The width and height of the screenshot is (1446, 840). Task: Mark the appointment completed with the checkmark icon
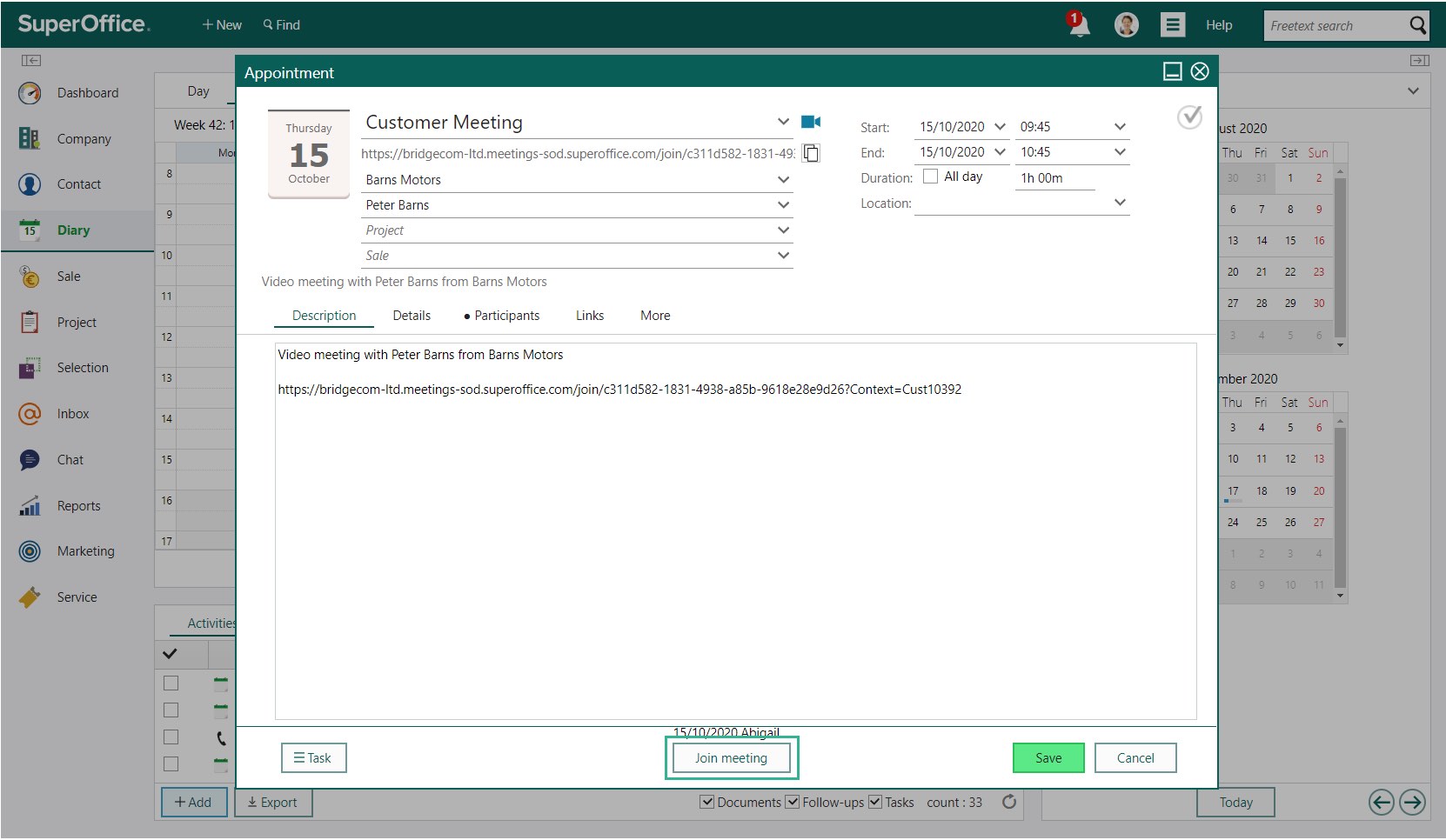1189,117
